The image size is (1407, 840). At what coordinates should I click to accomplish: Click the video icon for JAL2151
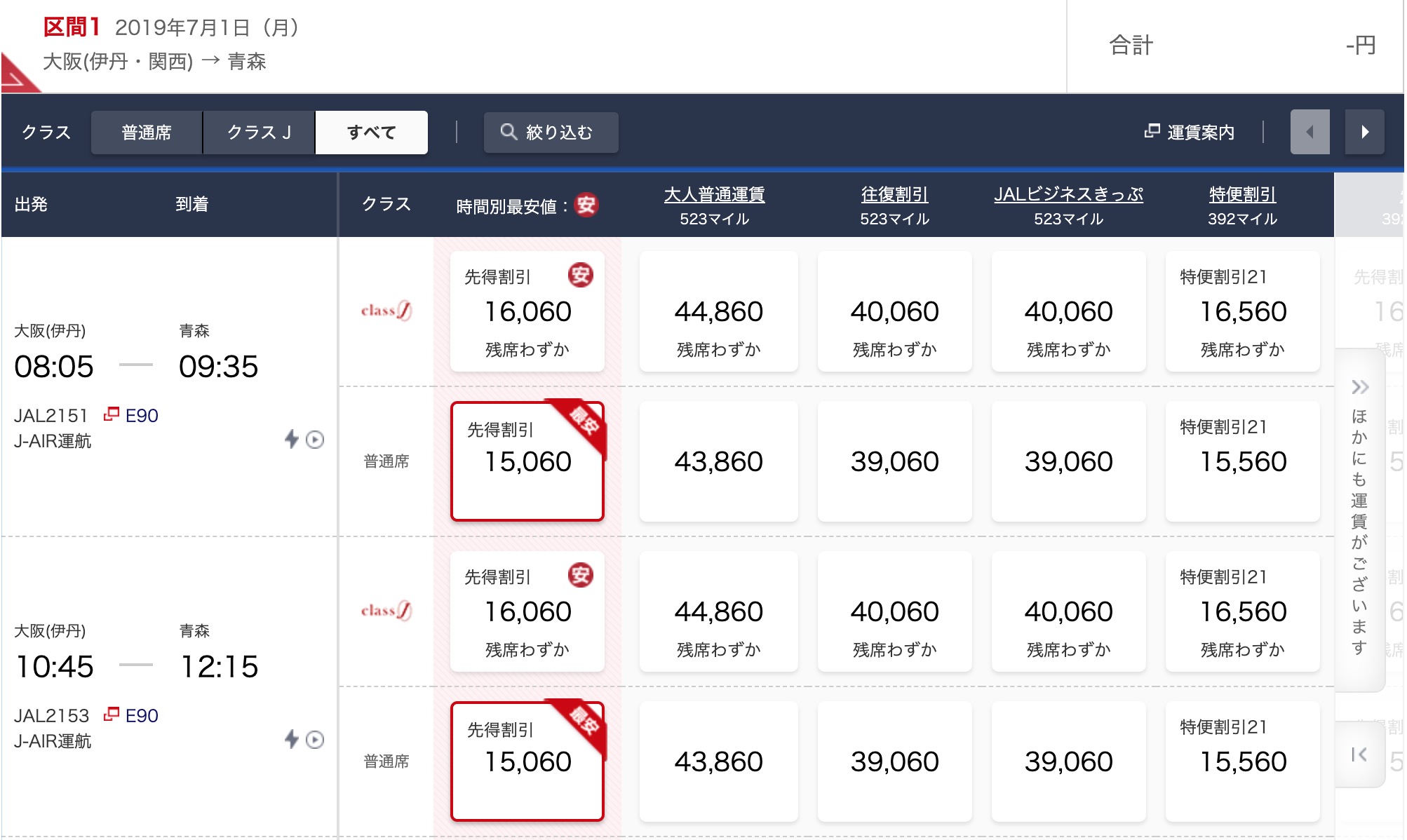tap(316, 440)
